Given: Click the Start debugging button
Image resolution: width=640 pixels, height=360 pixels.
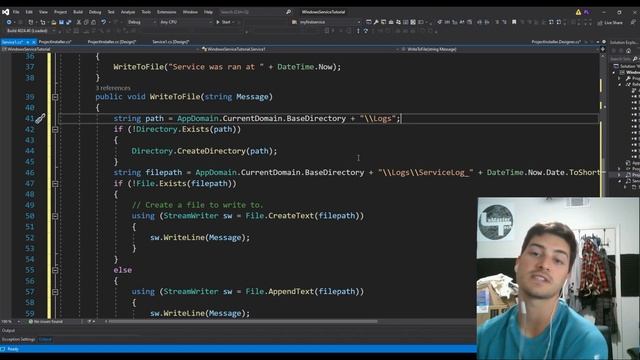Looking at the screenshot, I should tap(223, 22).
